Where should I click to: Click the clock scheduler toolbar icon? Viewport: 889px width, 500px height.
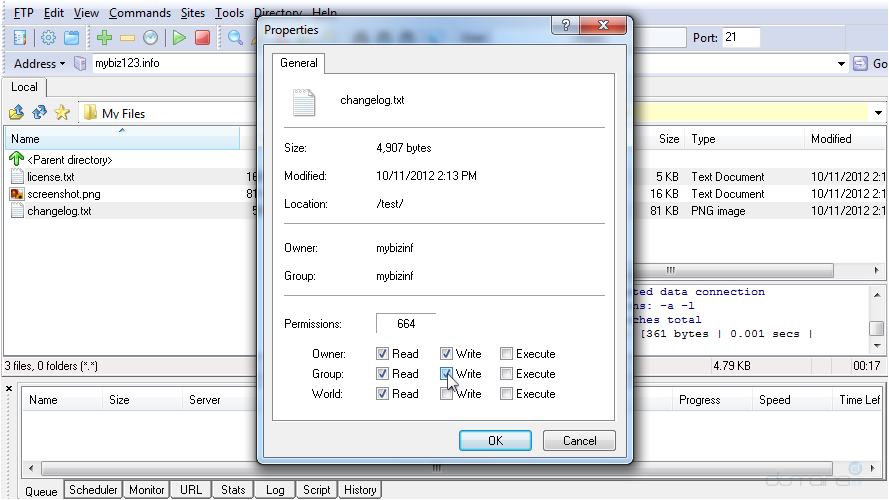point(150,38)
